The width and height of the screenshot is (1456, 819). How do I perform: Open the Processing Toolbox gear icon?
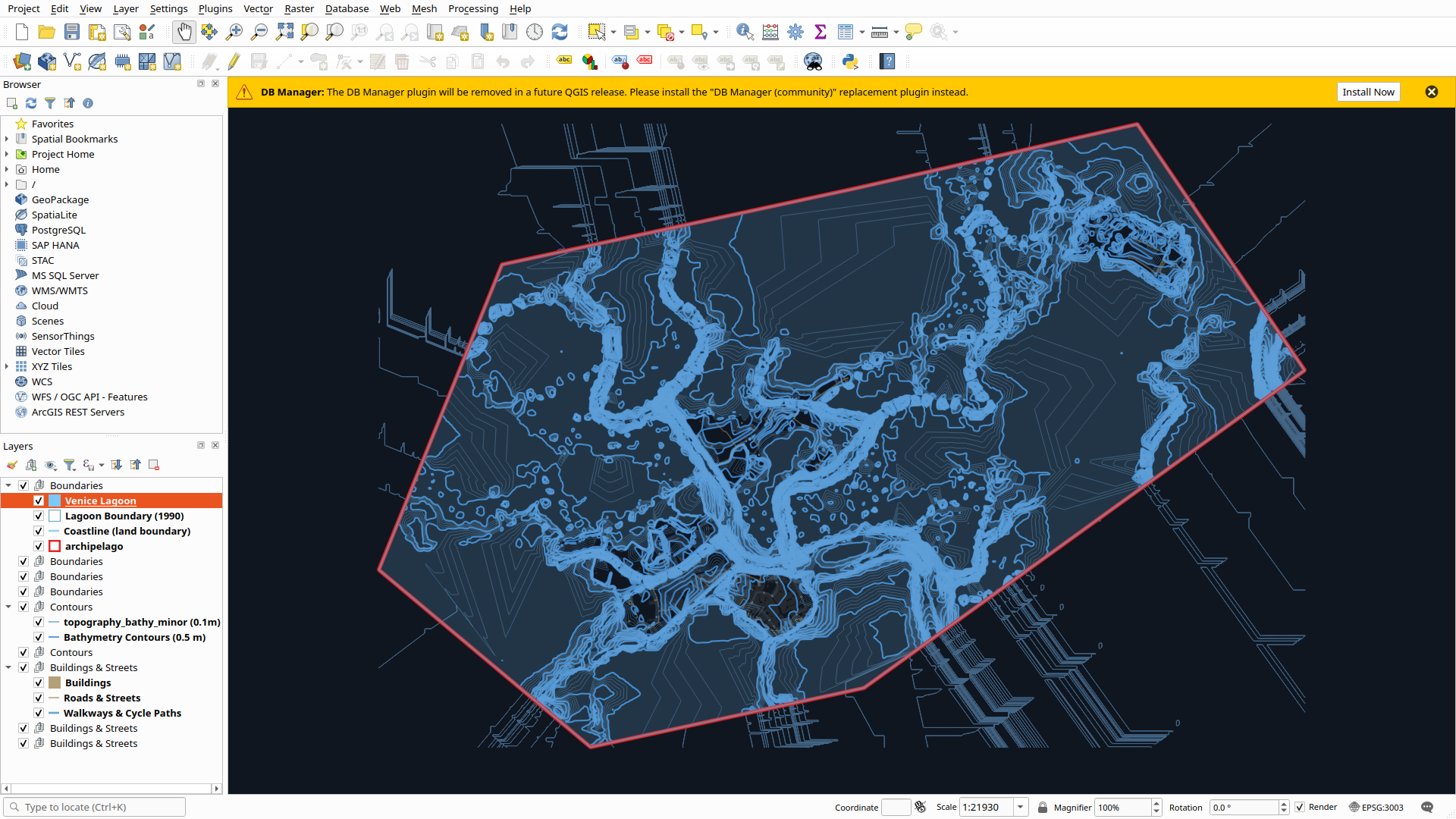[795, 32]
